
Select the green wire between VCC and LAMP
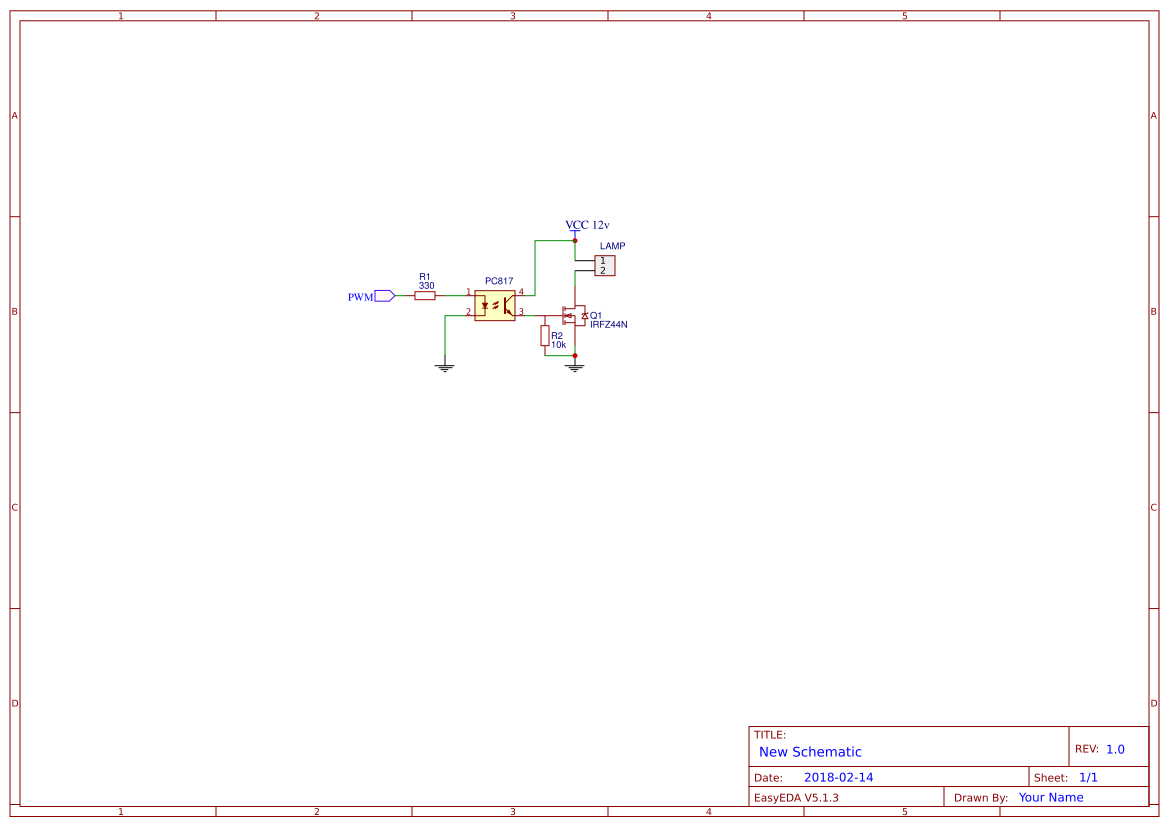point(575,250)
